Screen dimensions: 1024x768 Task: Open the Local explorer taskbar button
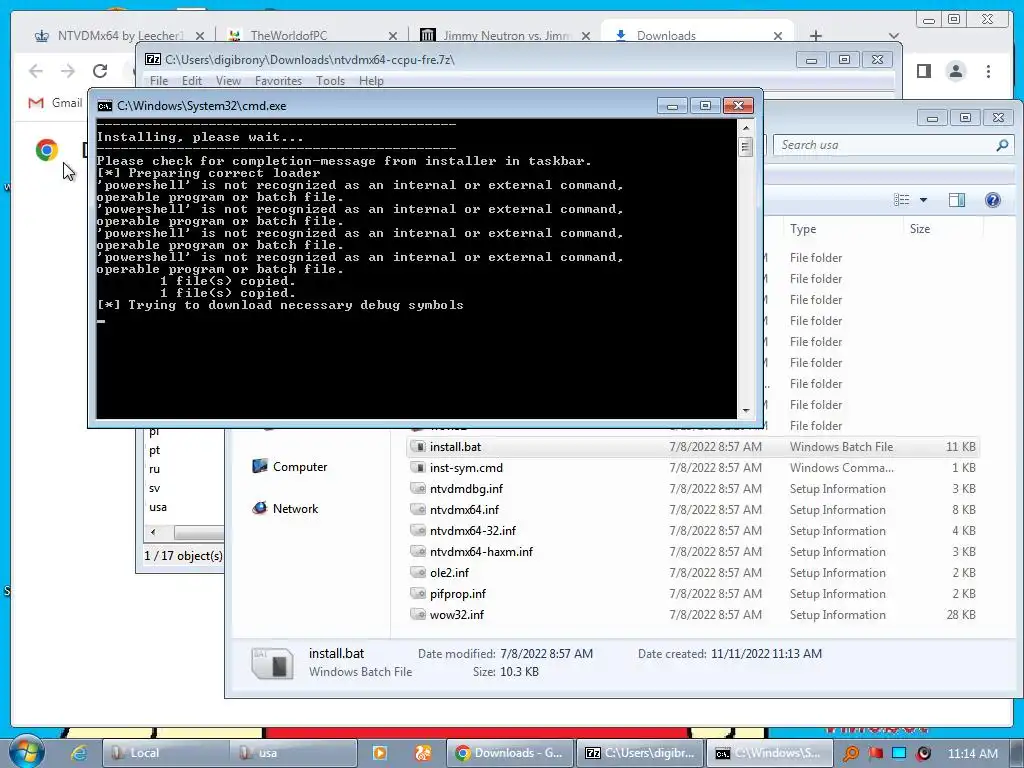coord(165,753)
